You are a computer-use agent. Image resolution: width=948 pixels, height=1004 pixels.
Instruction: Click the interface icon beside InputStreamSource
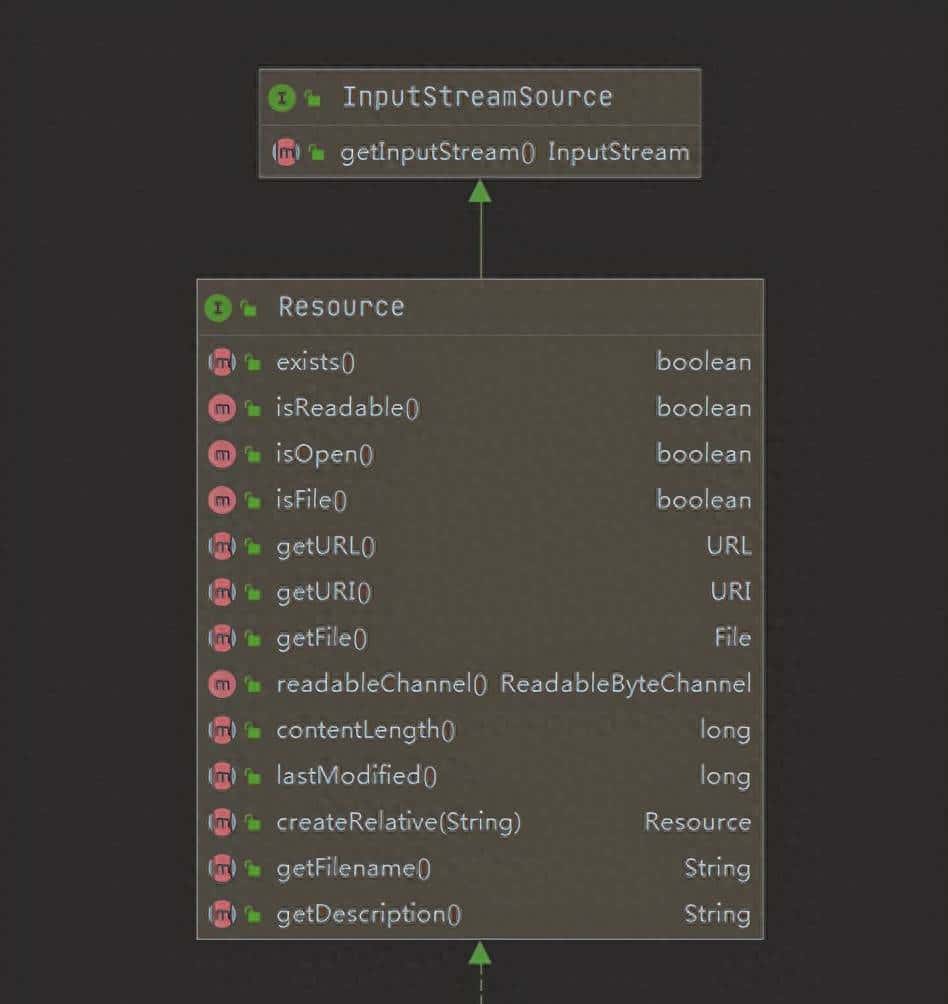click(282, 98)
